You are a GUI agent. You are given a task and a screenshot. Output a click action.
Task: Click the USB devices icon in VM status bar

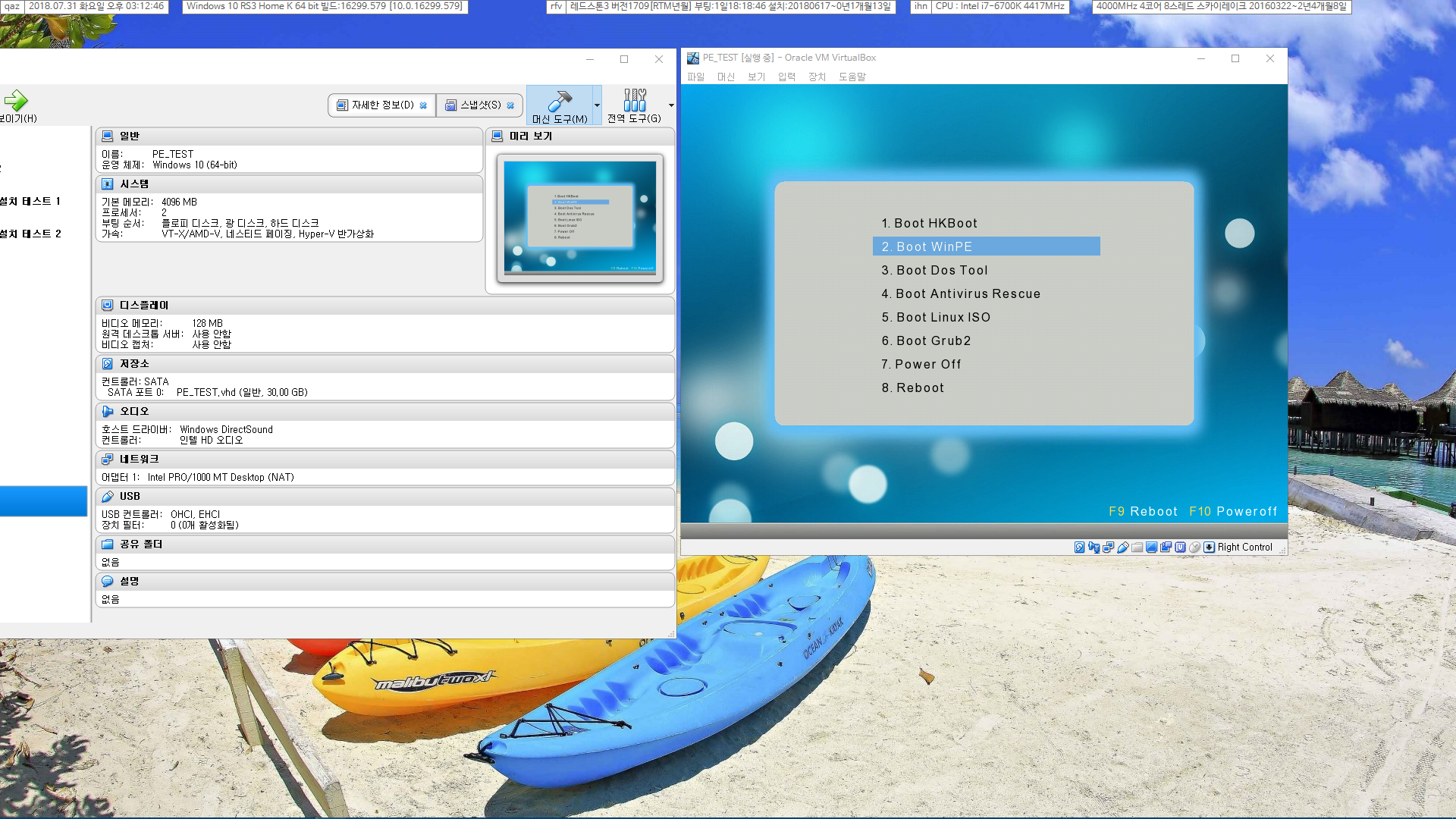click(1123, 547)
